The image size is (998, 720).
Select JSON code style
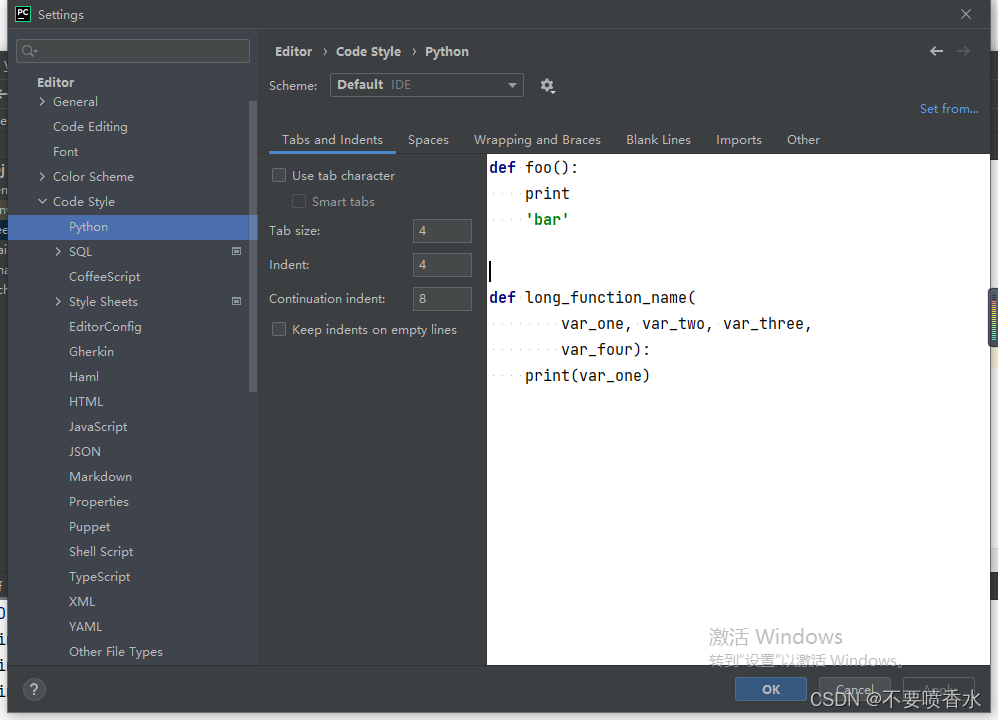pos(85,451)
